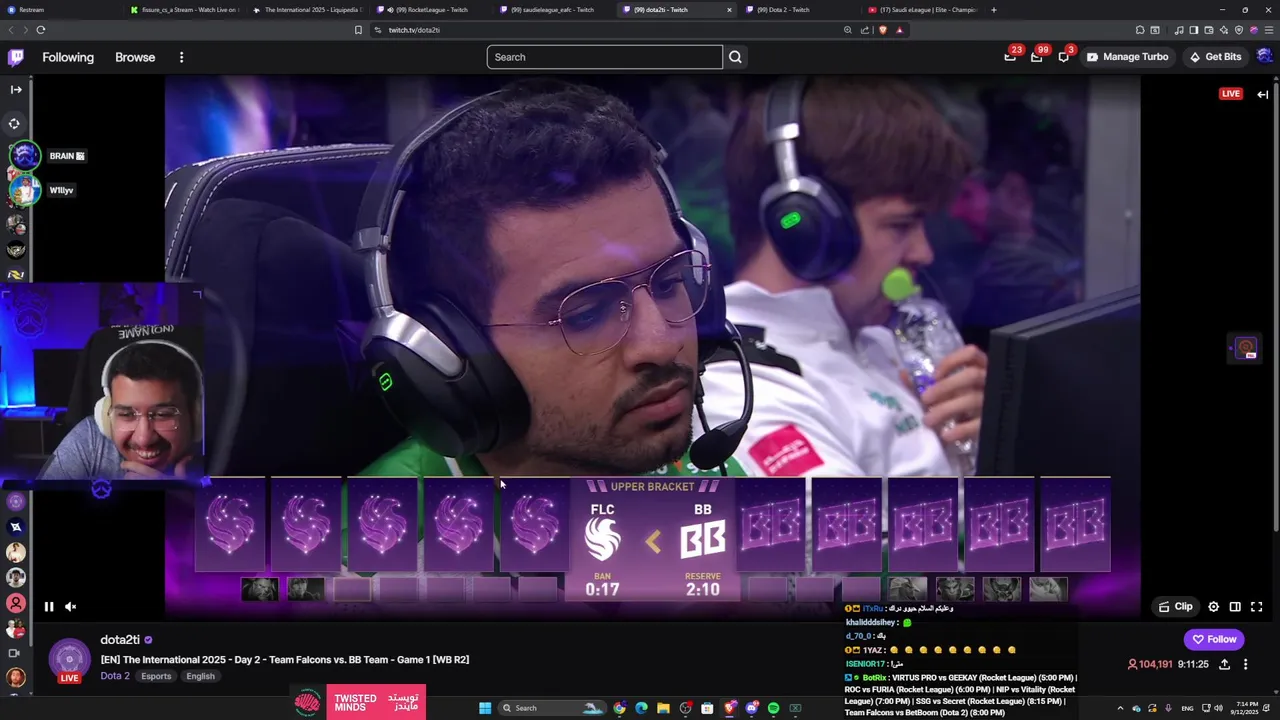Open the BRAIN channel avatar in sidebar
Image resolution: width=1280 pixels, height=720 pixels.
click(24, 156)
